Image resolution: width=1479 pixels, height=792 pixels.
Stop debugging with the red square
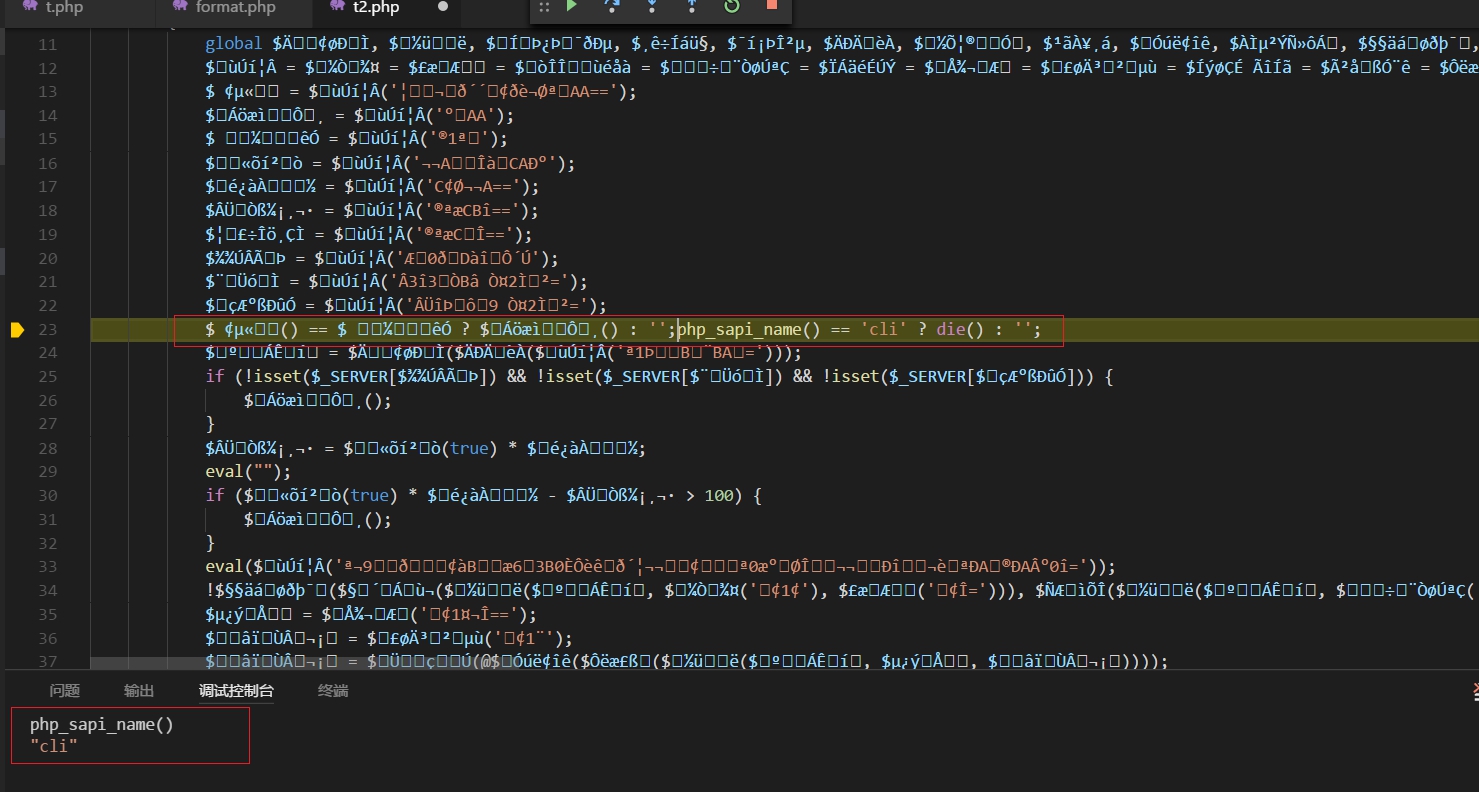point(771,6)
